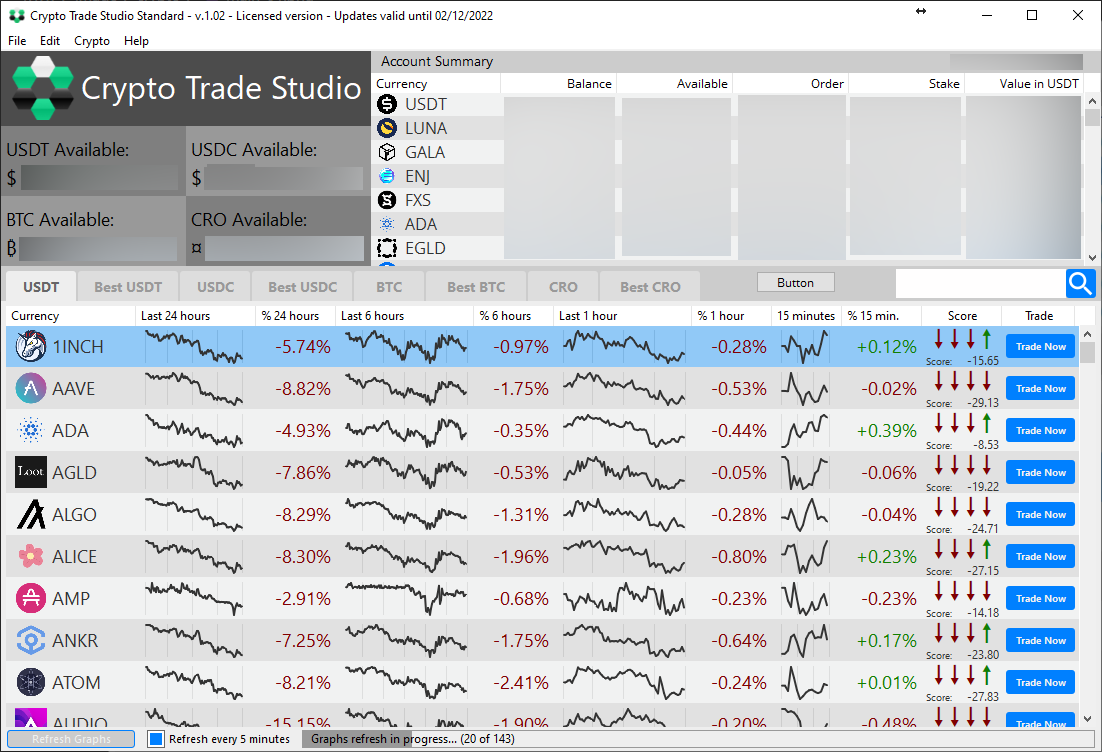Image resolution: width=1102 pixels, height=752 pixels.
Task: Open the Crypto menu
Action: point(92,41)
